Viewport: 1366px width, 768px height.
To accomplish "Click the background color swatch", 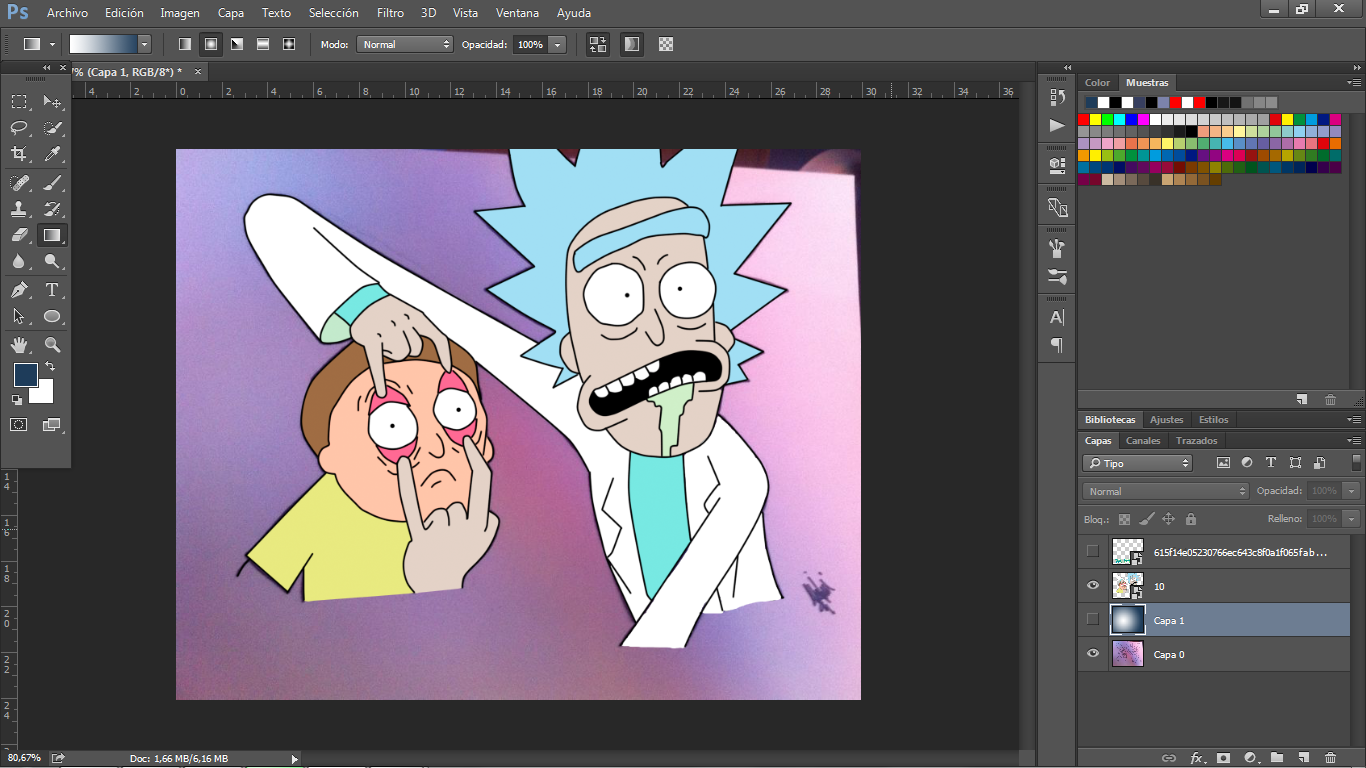I will 44,394.
